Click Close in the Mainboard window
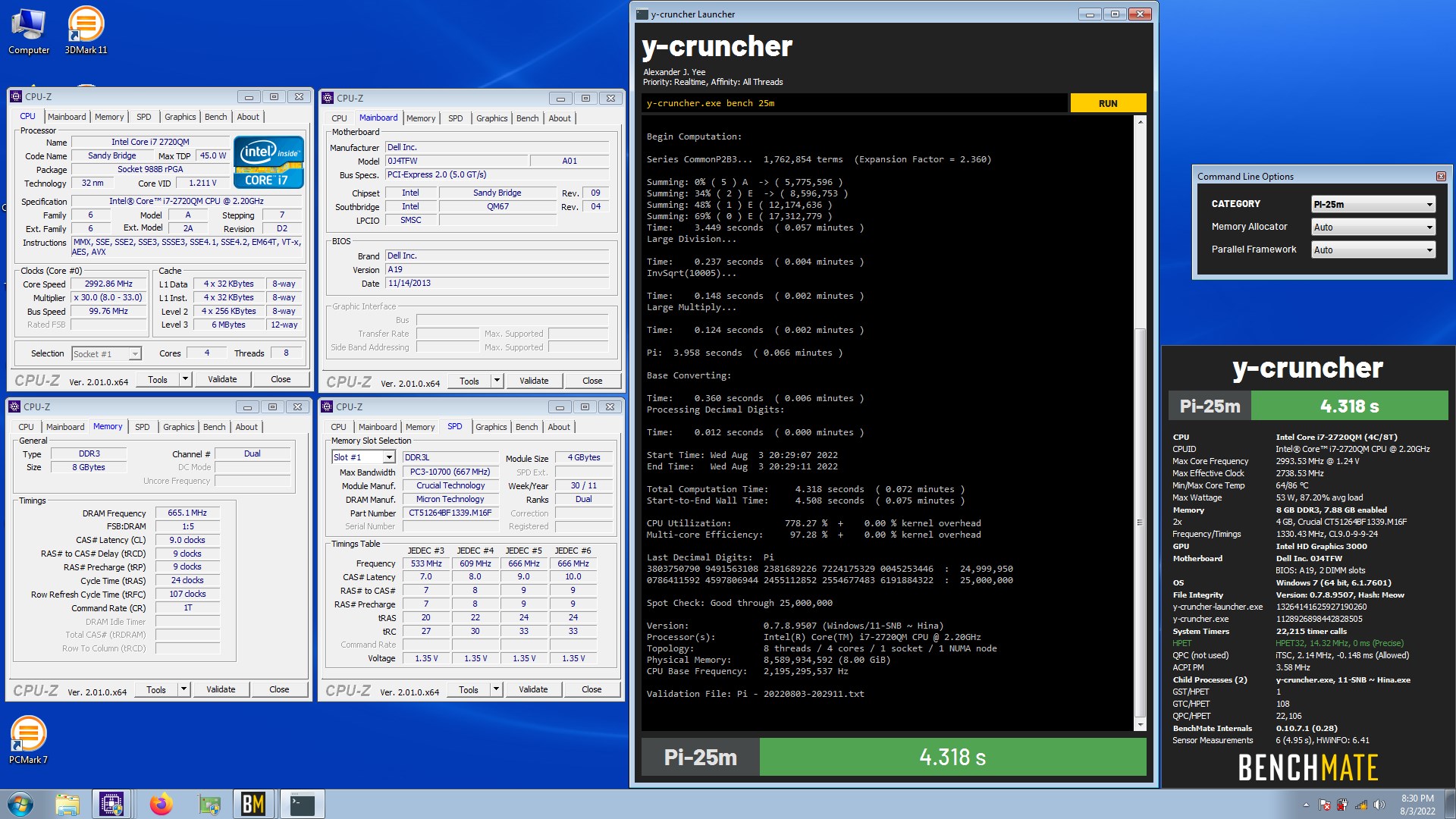Image resolution: width=1456 pixels, height=819 pixels. click(x=592, y=381)
